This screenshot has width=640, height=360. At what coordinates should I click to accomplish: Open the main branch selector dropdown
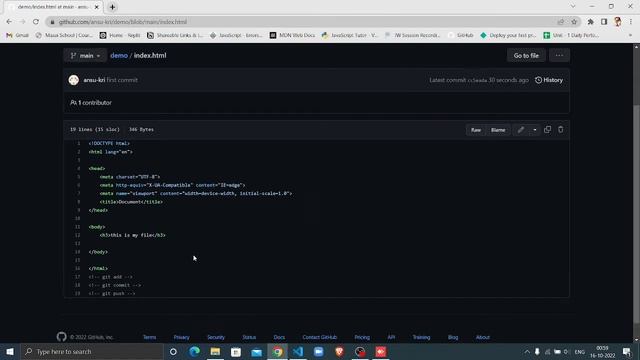point(85,56)
